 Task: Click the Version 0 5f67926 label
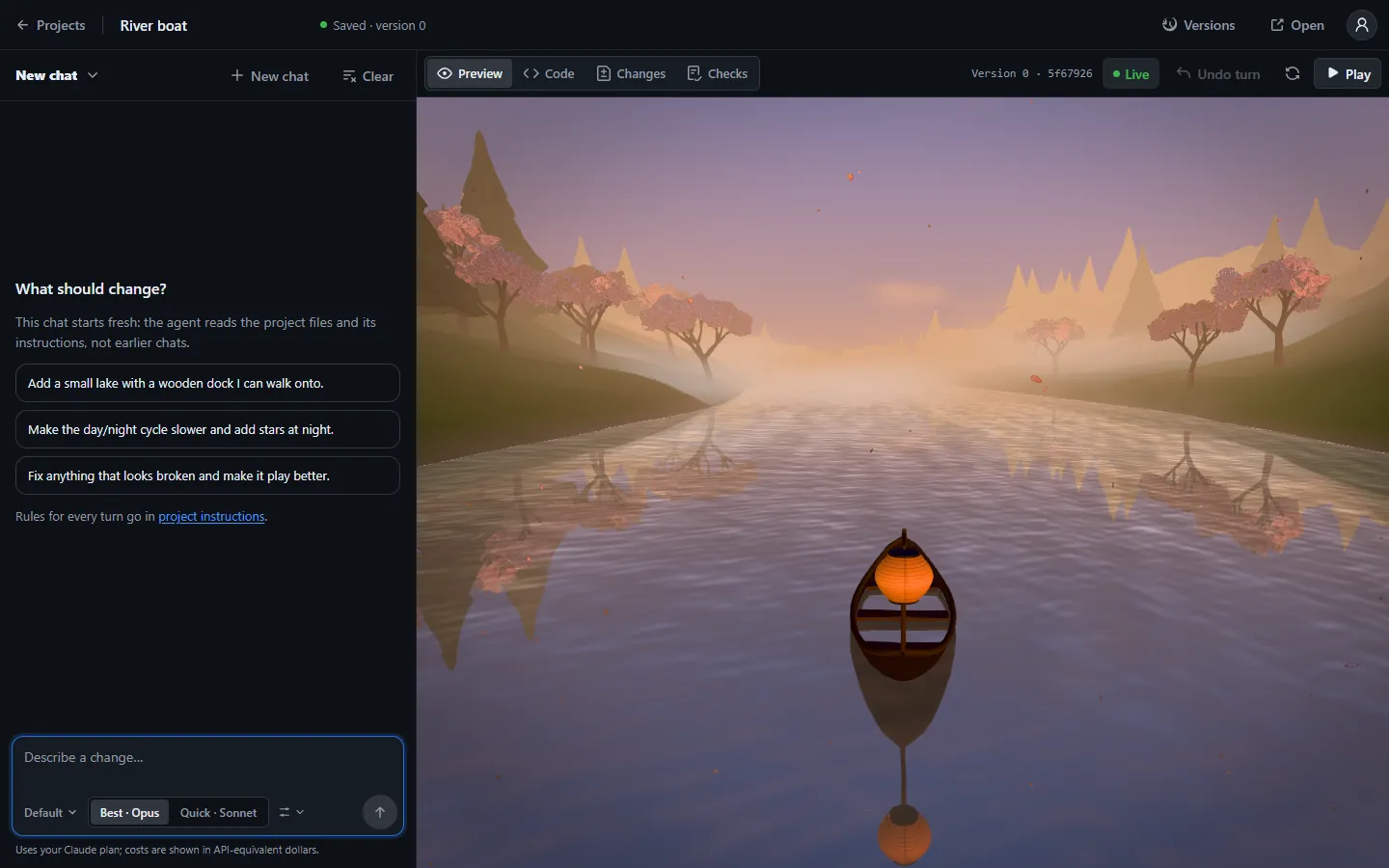(x=1031, y=73)
